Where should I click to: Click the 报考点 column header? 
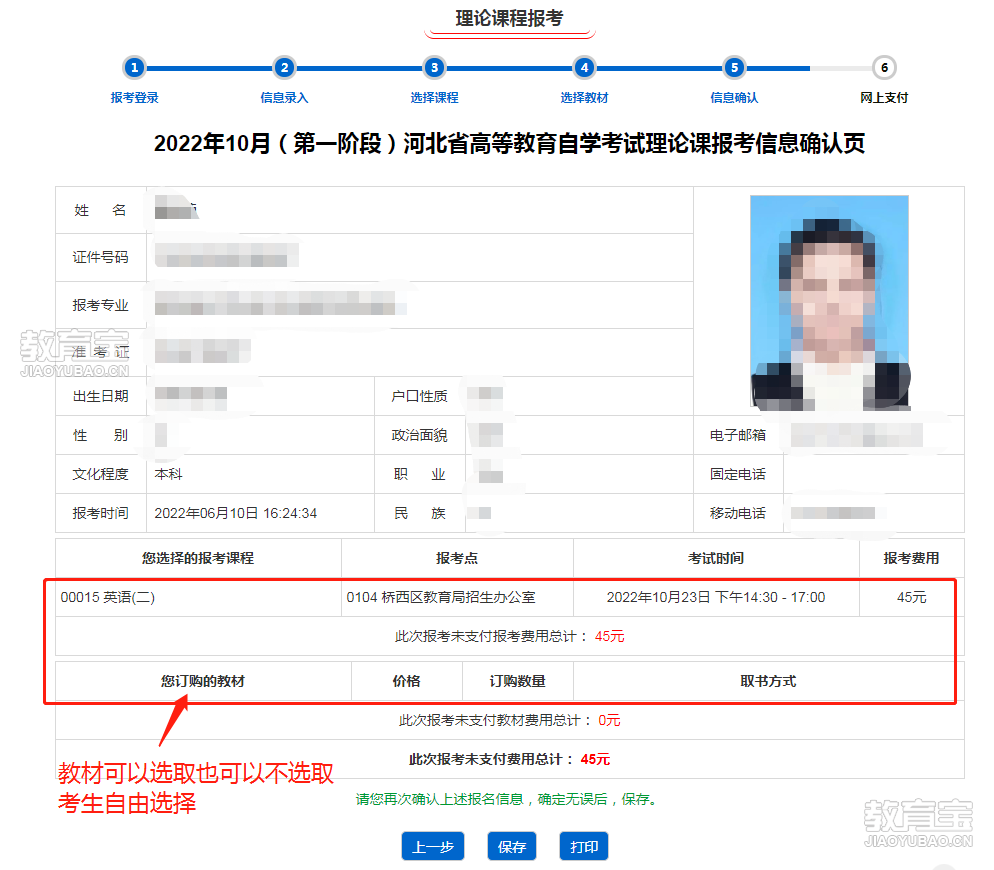coord(457,558)
